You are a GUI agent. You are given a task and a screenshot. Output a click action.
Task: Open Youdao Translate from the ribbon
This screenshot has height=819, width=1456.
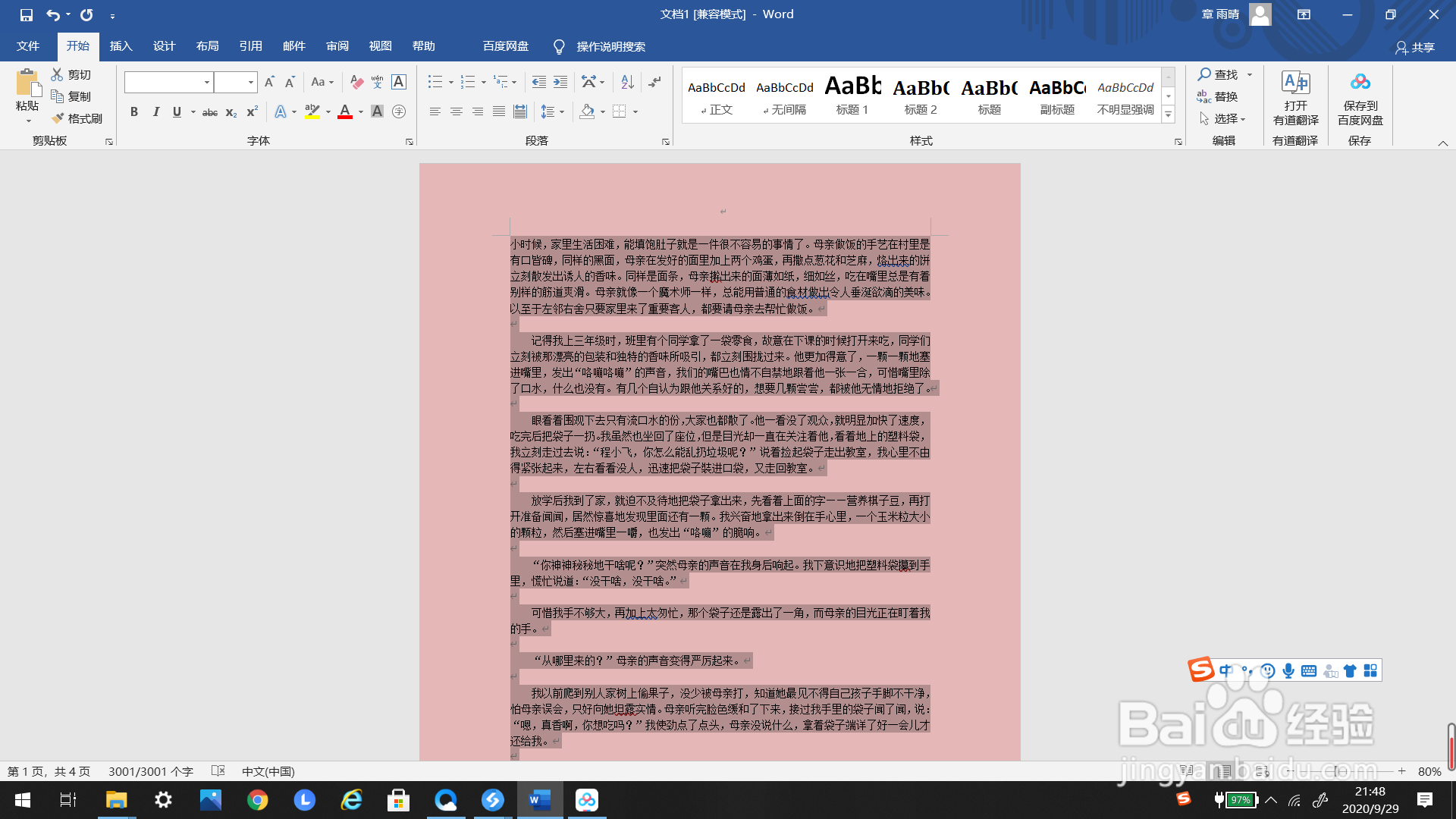click(x=1295, y=99)
